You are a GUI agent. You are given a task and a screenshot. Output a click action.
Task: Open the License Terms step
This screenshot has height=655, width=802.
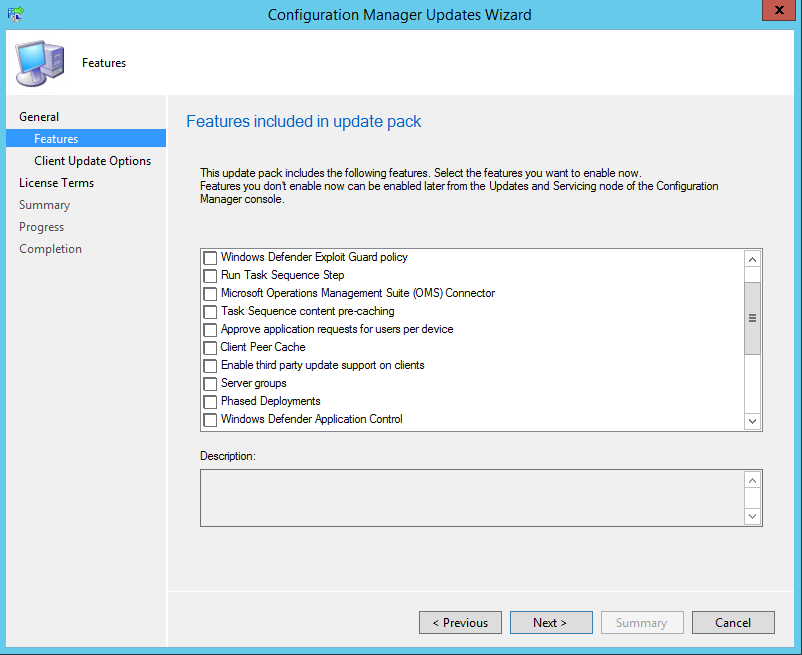point(56,183)
